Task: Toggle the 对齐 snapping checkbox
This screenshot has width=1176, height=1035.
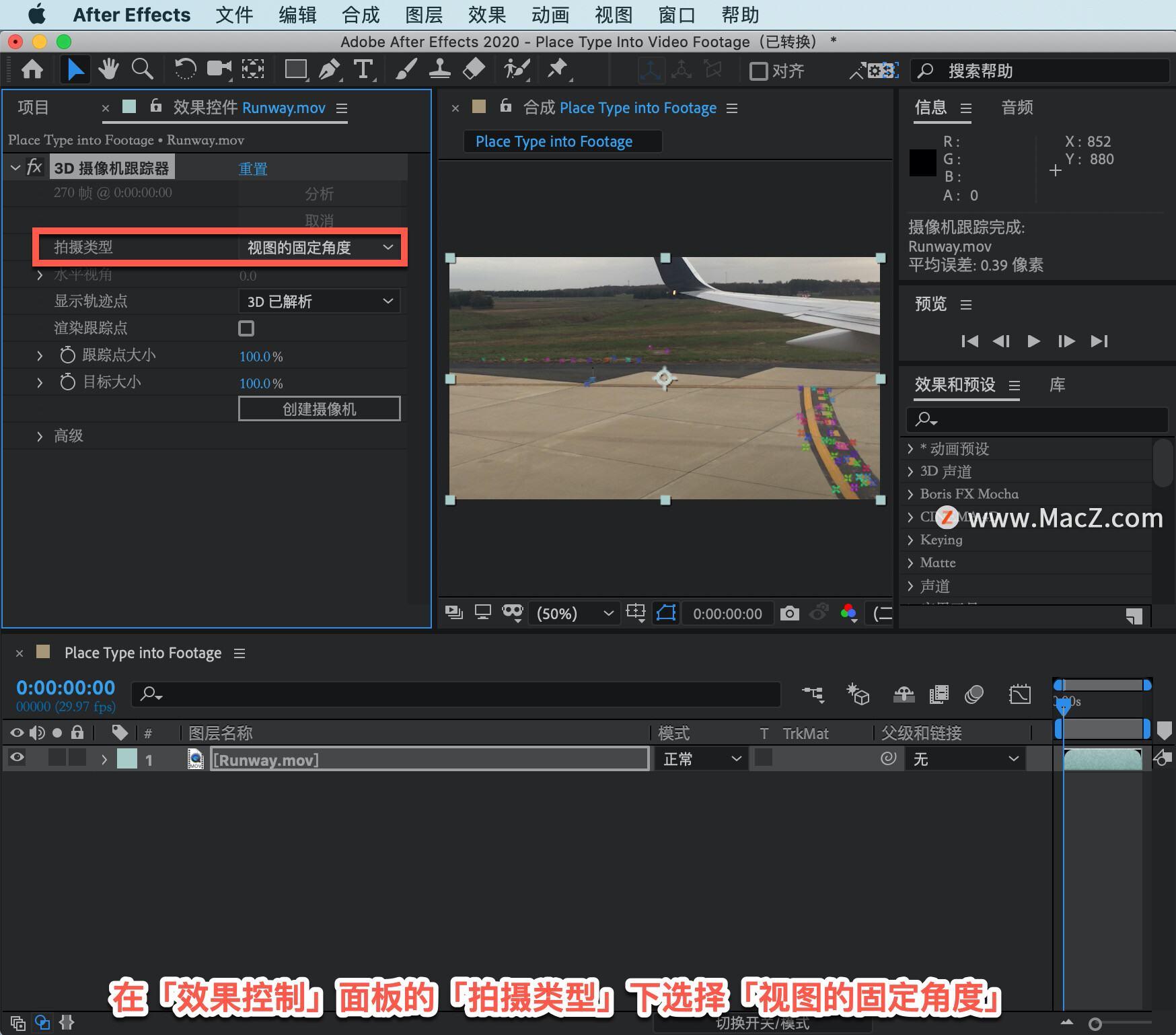Action: coord(758,71)
